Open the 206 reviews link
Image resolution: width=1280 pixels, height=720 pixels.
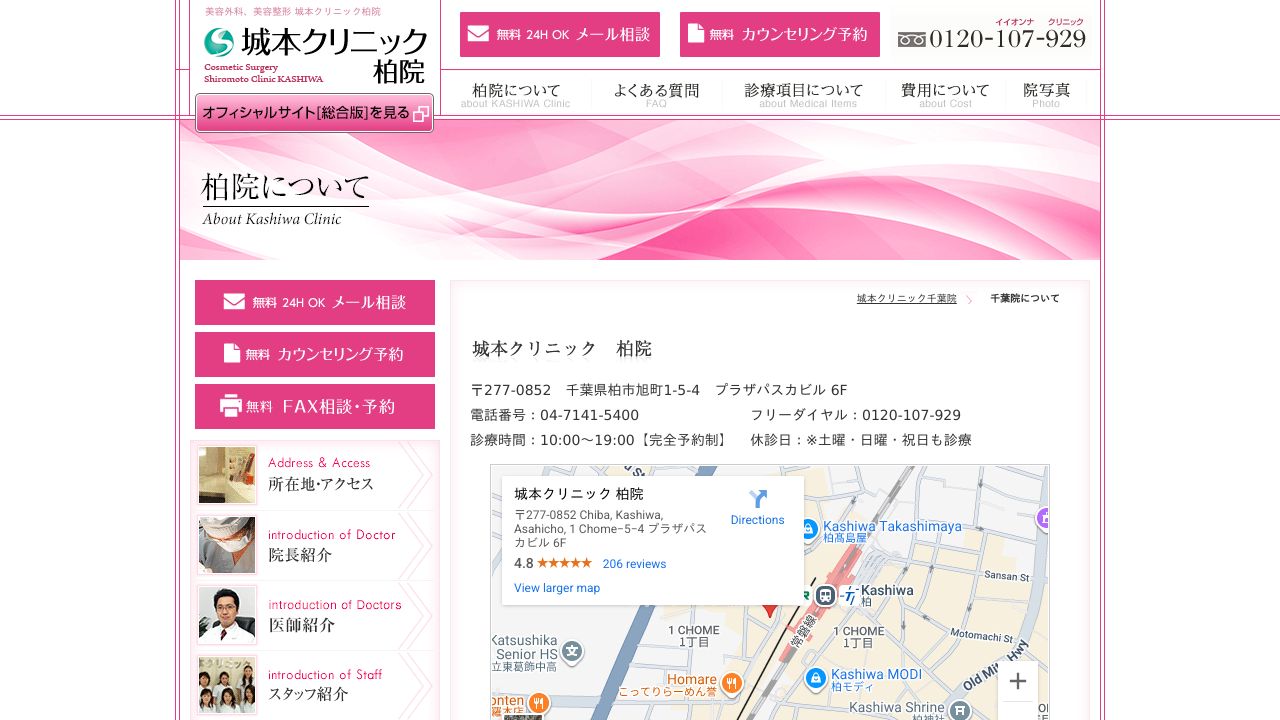pos(635,564)
